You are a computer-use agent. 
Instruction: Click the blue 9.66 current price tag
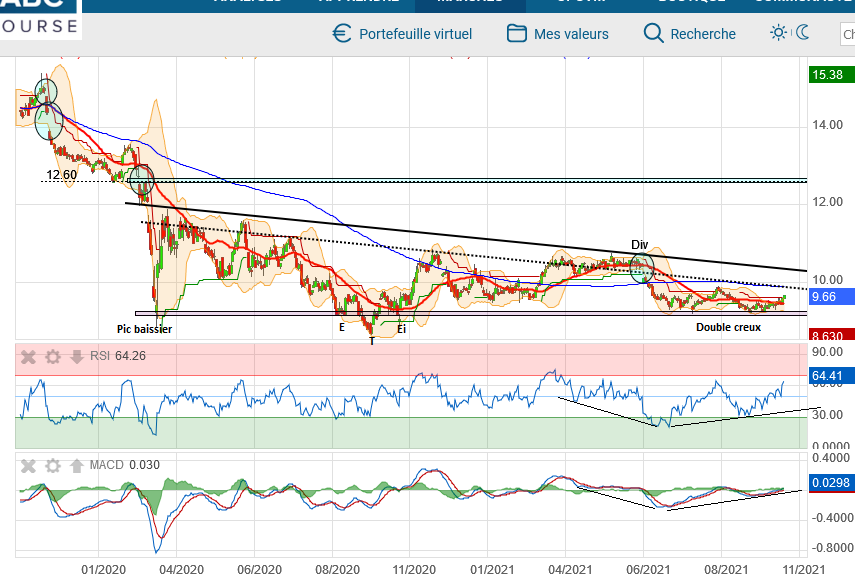(x=831, y=297)
